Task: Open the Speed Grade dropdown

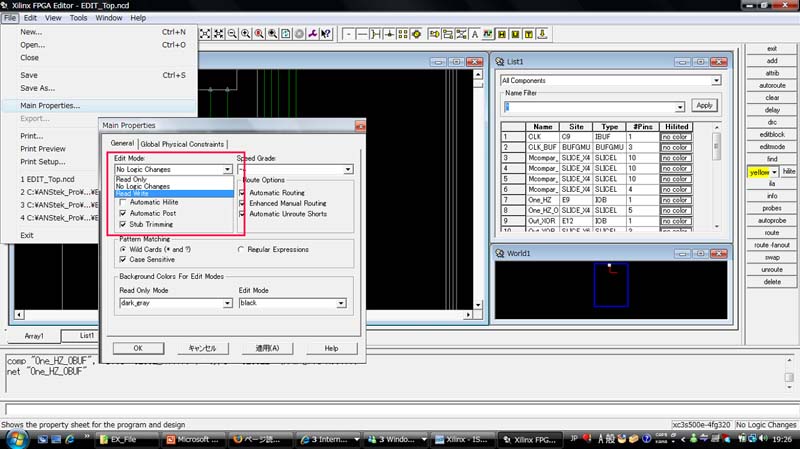Action: click(x=348, y=169)
